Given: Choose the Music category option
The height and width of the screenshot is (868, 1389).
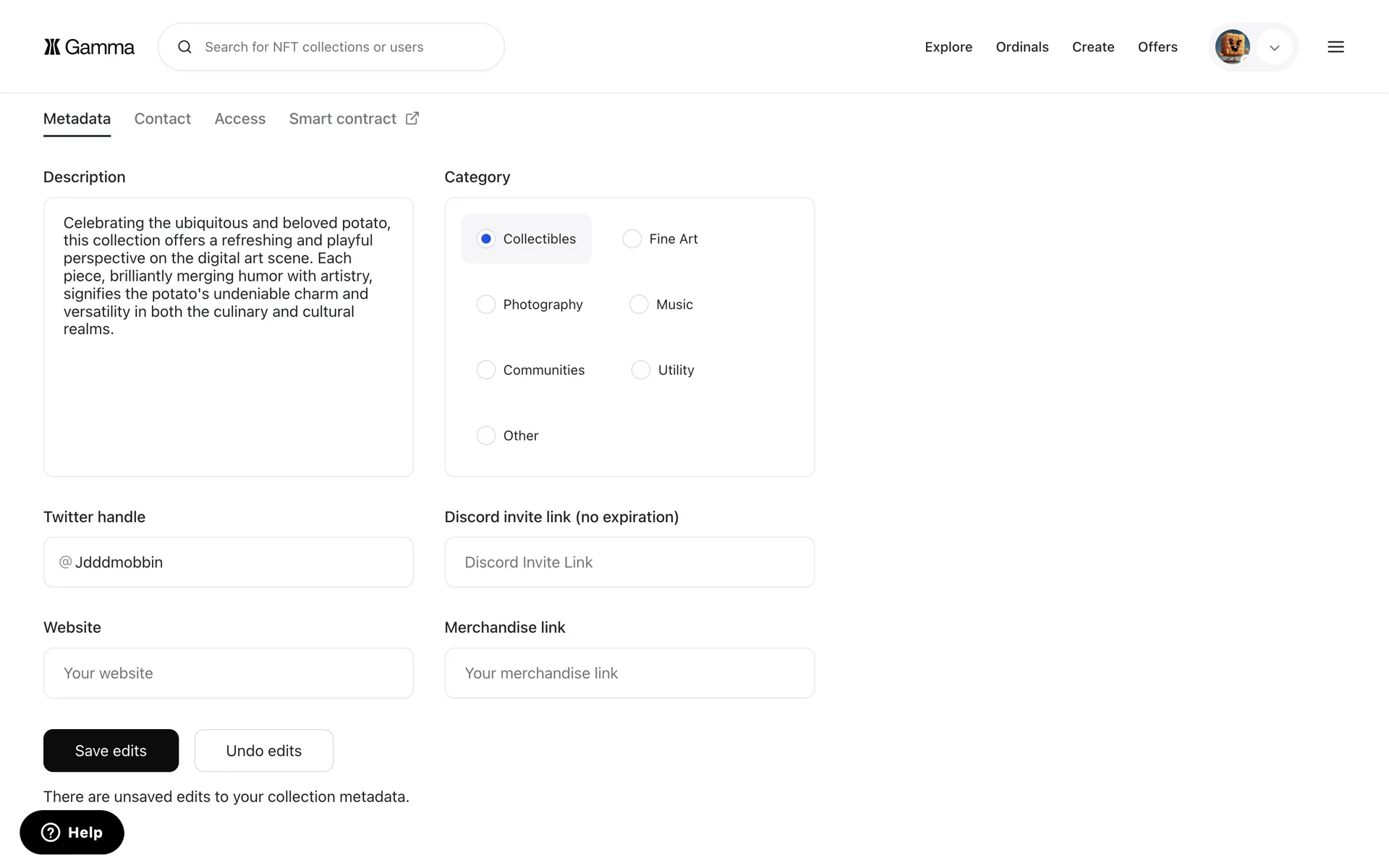Looking at the screenshot, I should point(639,305).
